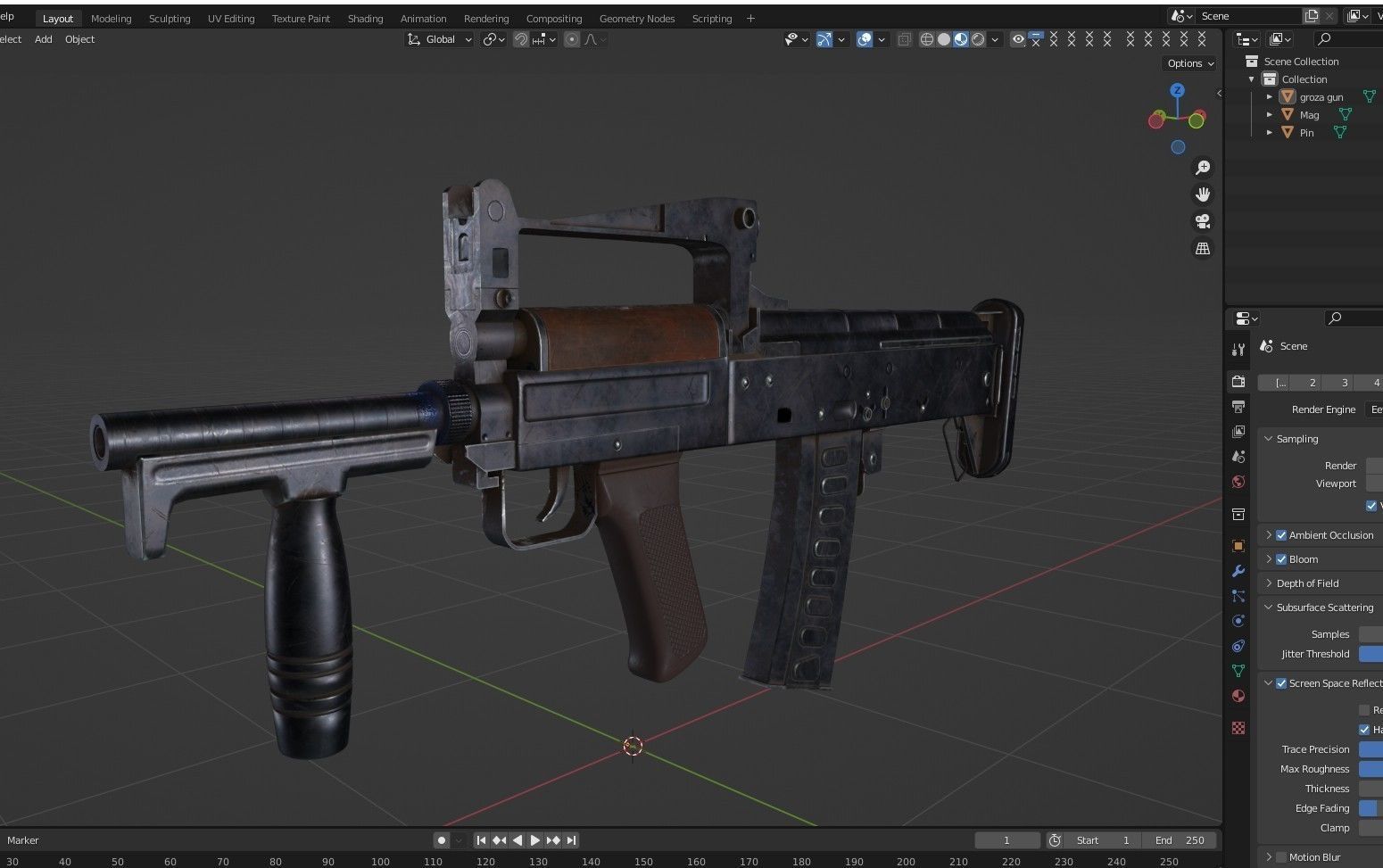
Task: Play the animation forward
Action: (x=535, y=840)
